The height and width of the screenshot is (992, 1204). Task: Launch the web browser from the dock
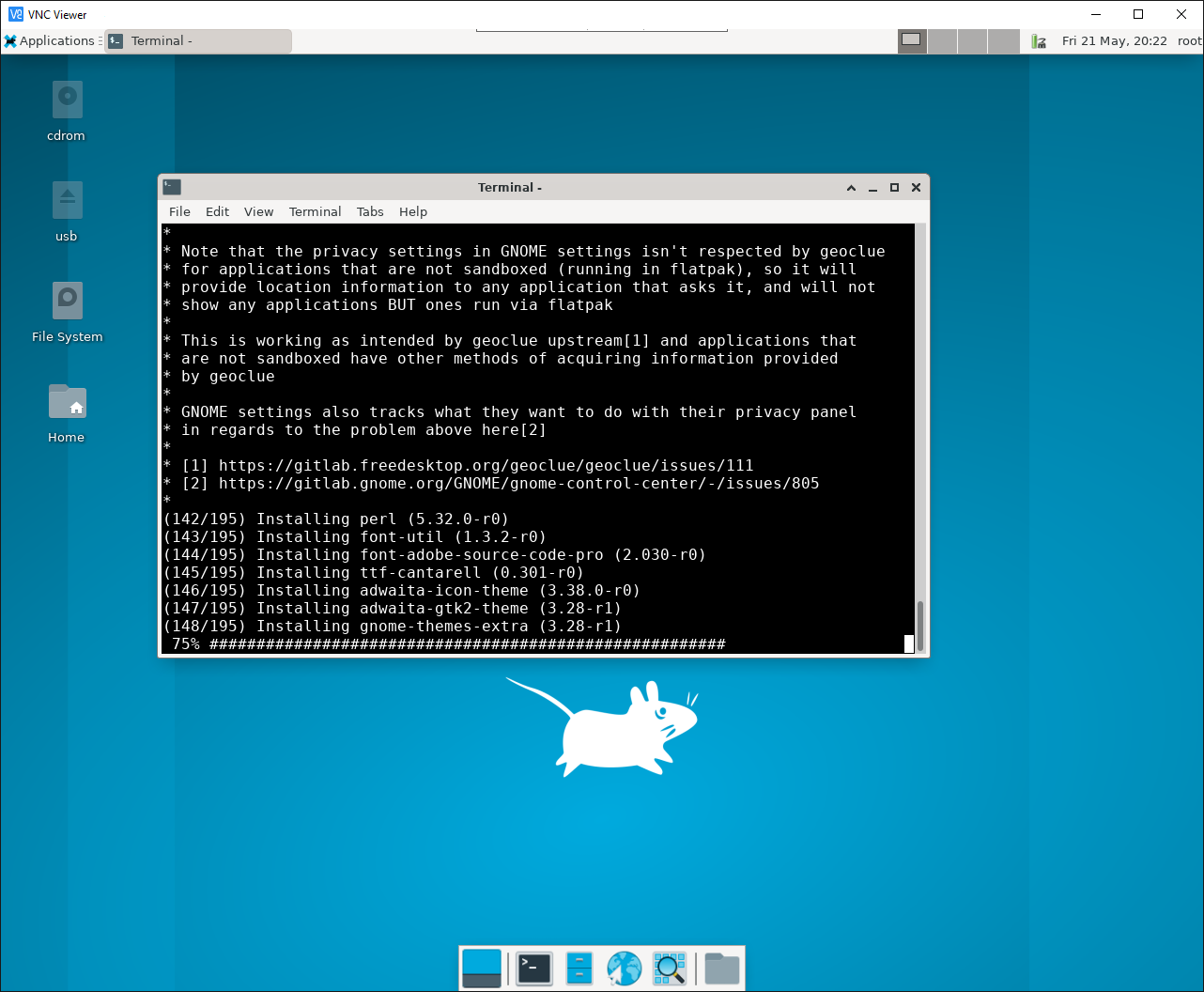pyautogui.click(x=623, y=968)
